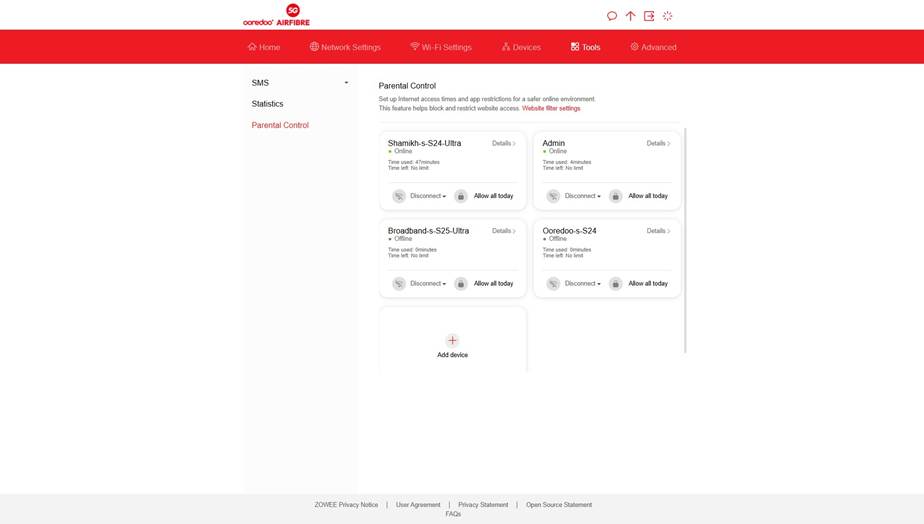Switch to the Devices tab
This screenshot has height=524, width=924.
point(521,47)
